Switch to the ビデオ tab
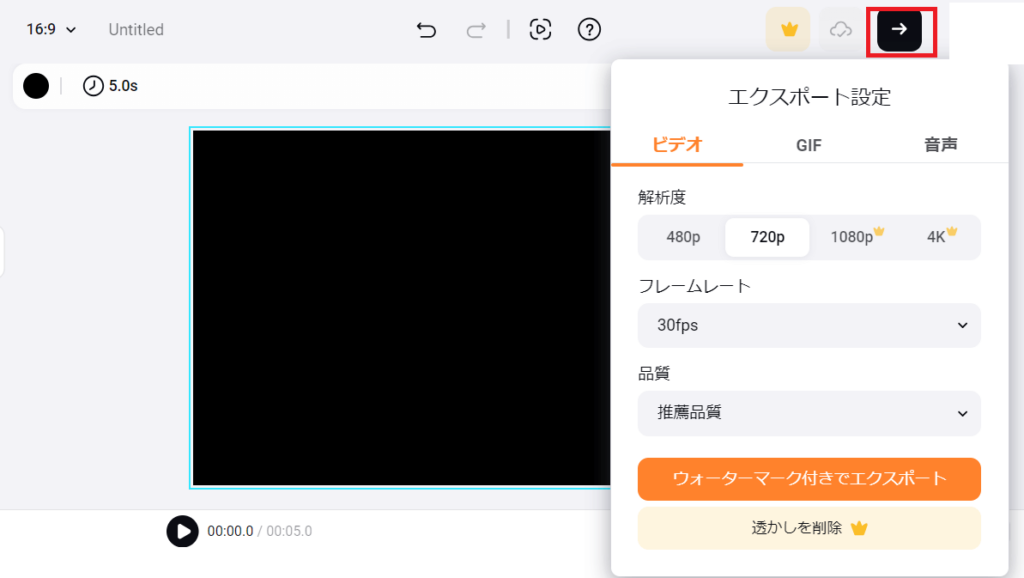 [x=677, y=144]
